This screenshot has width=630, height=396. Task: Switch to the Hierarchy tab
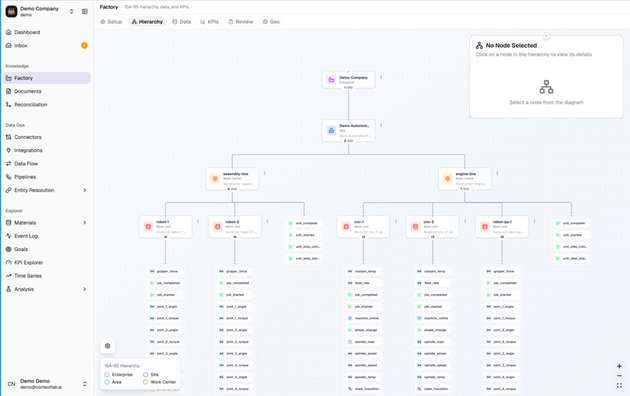(x=147, y=22)
